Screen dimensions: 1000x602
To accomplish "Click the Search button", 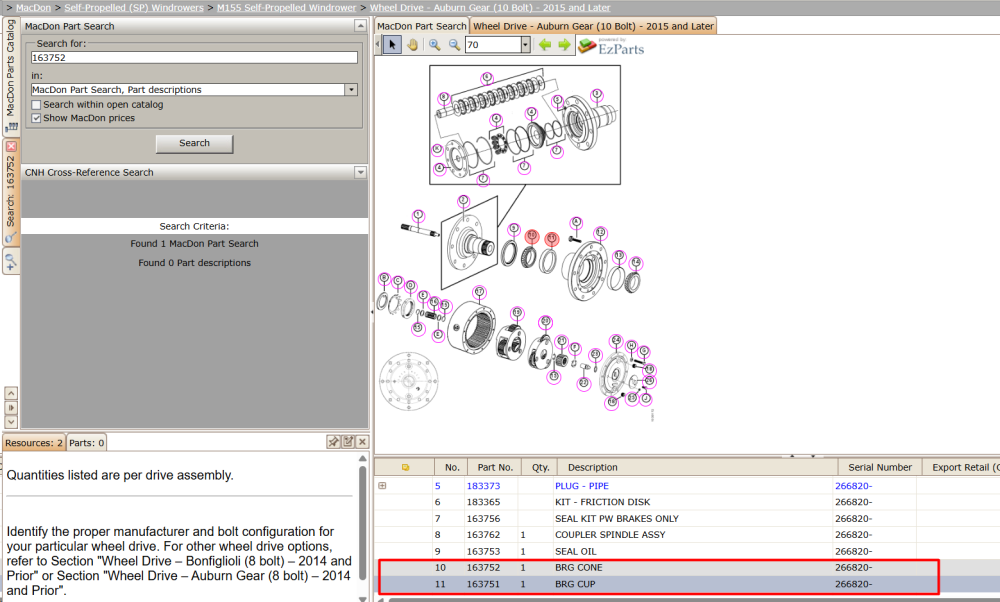I will [195, 143].
